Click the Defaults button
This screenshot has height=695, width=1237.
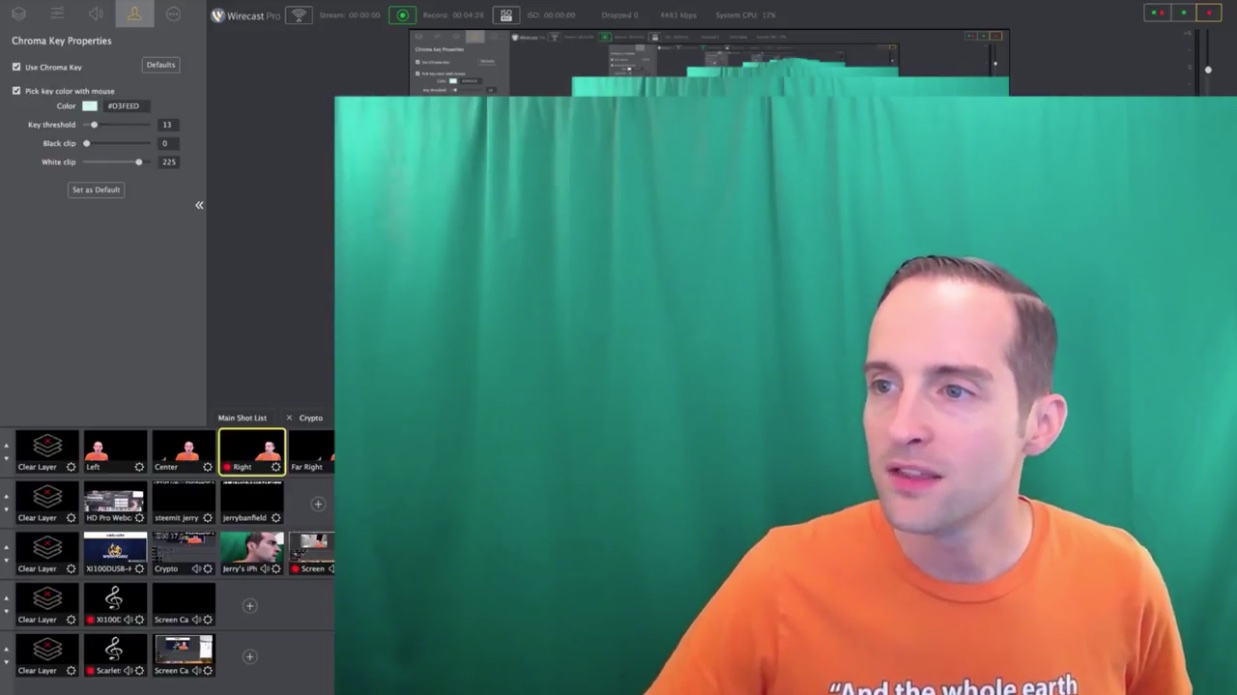tap(160, 65)
